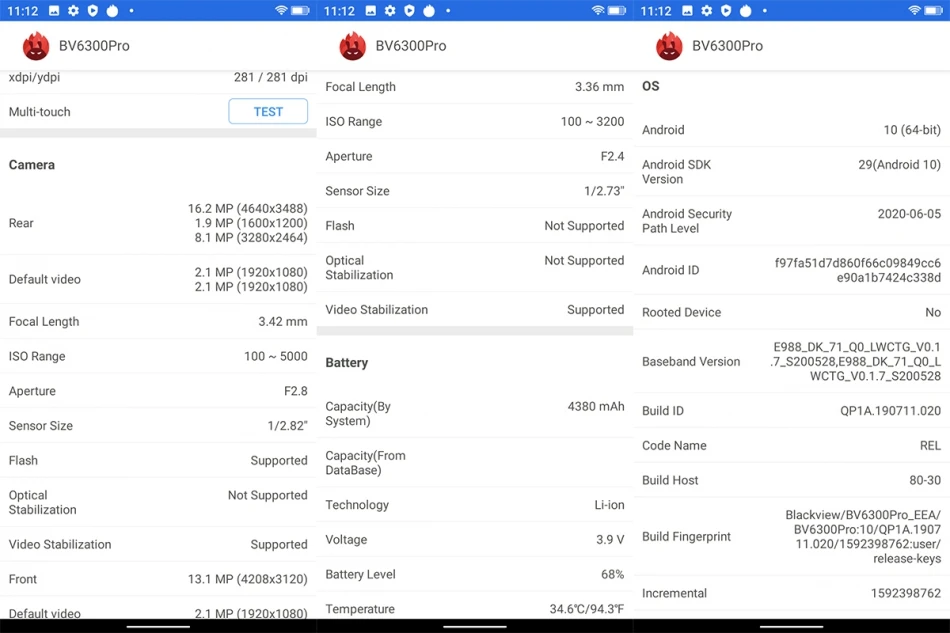Tap the AnTuTu logo on the Battery screen
This screenshot has height=633, width=950.
pos(353,46)
